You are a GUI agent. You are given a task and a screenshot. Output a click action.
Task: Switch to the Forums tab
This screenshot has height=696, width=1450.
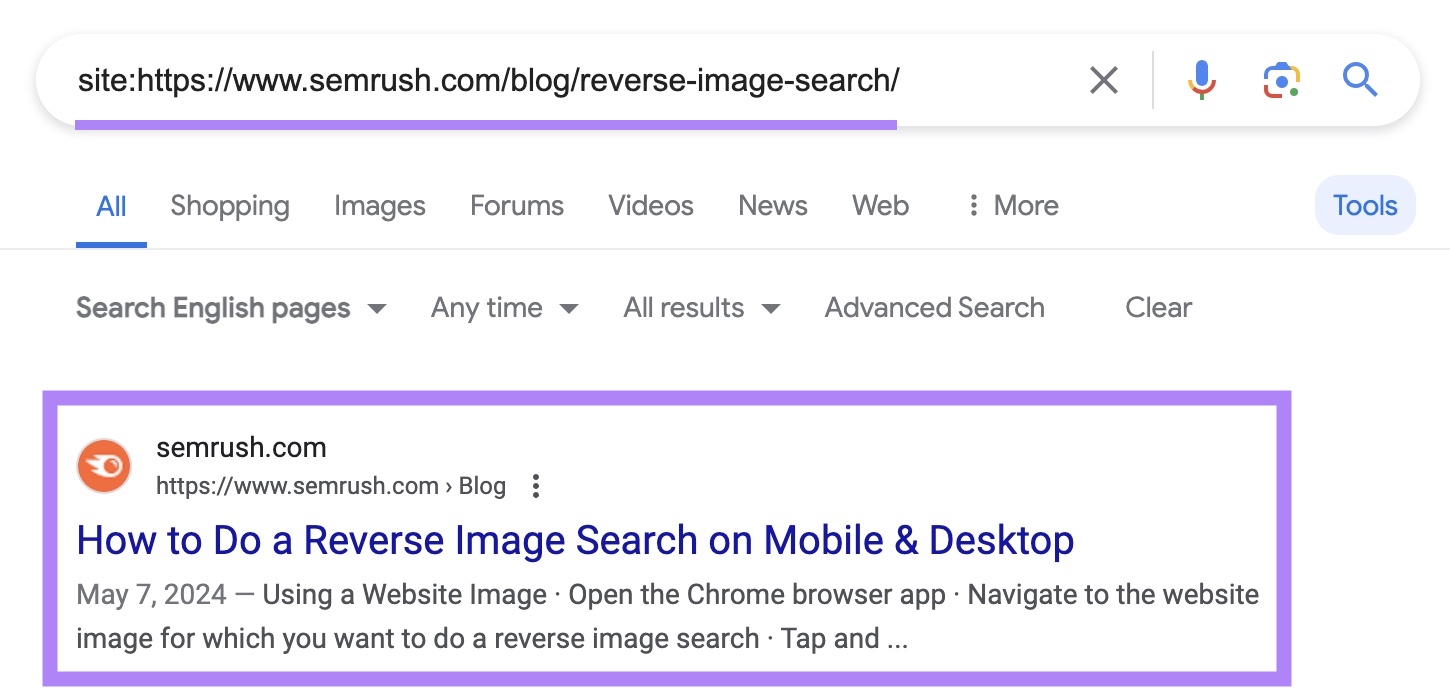pyautogui.click(x=516, y=205)
